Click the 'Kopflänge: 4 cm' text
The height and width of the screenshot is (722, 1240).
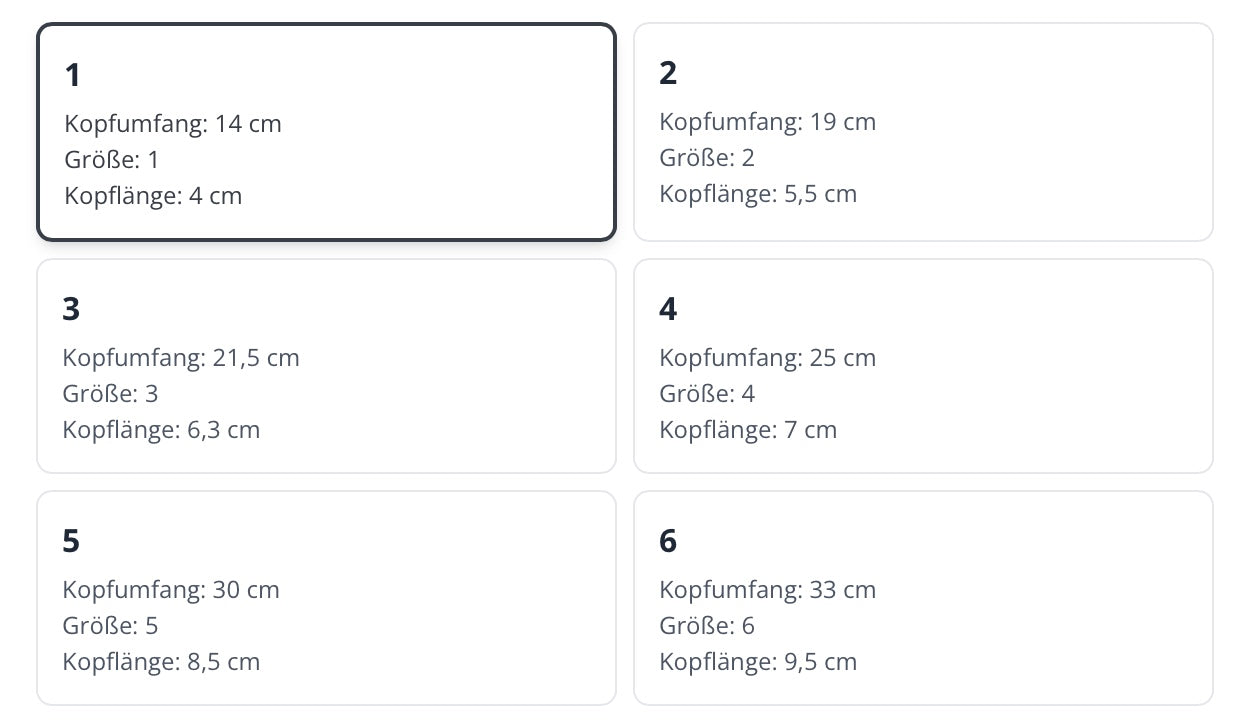(153, 196)
